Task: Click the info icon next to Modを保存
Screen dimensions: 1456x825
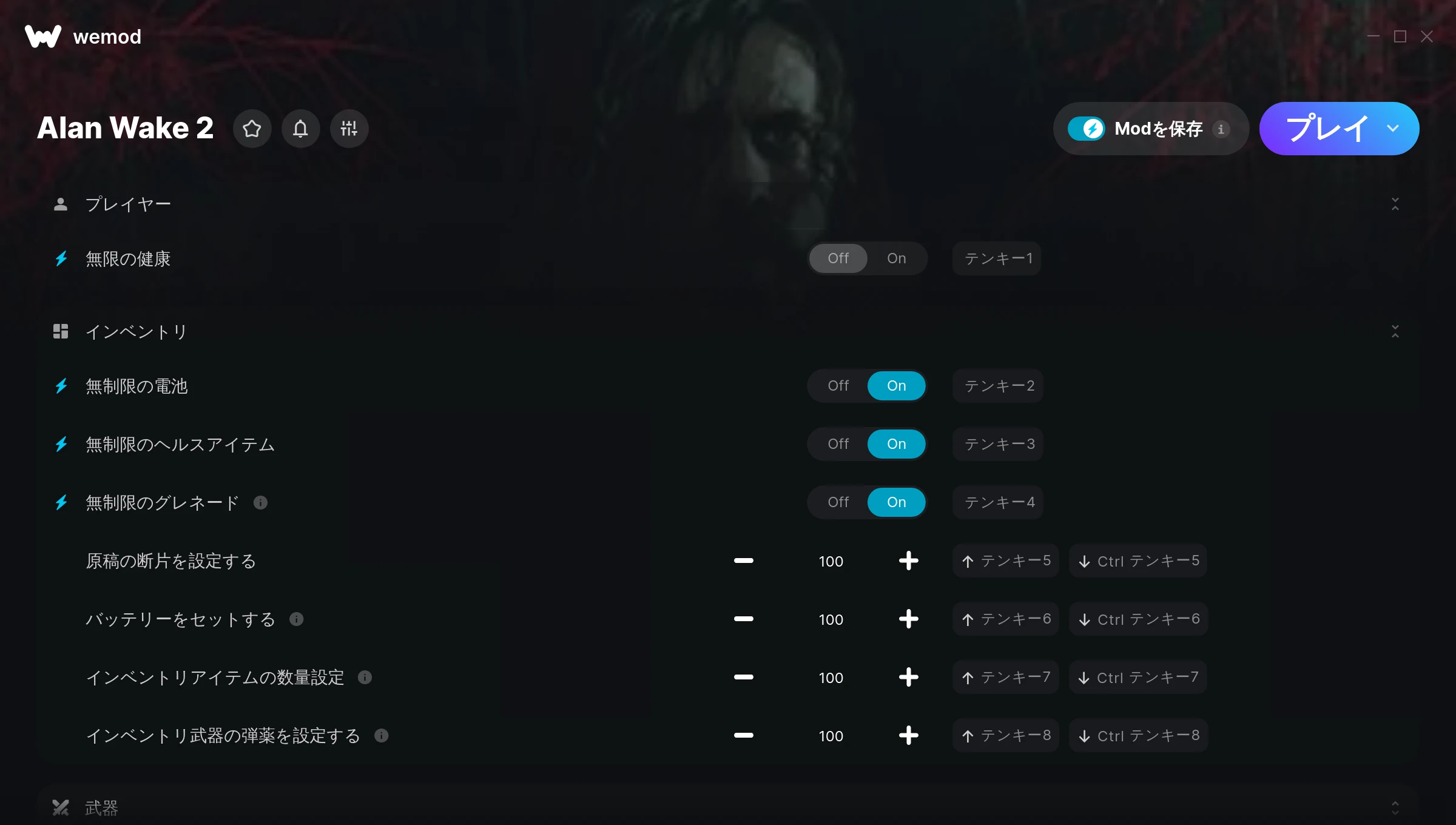Action: coord(1221,129)
